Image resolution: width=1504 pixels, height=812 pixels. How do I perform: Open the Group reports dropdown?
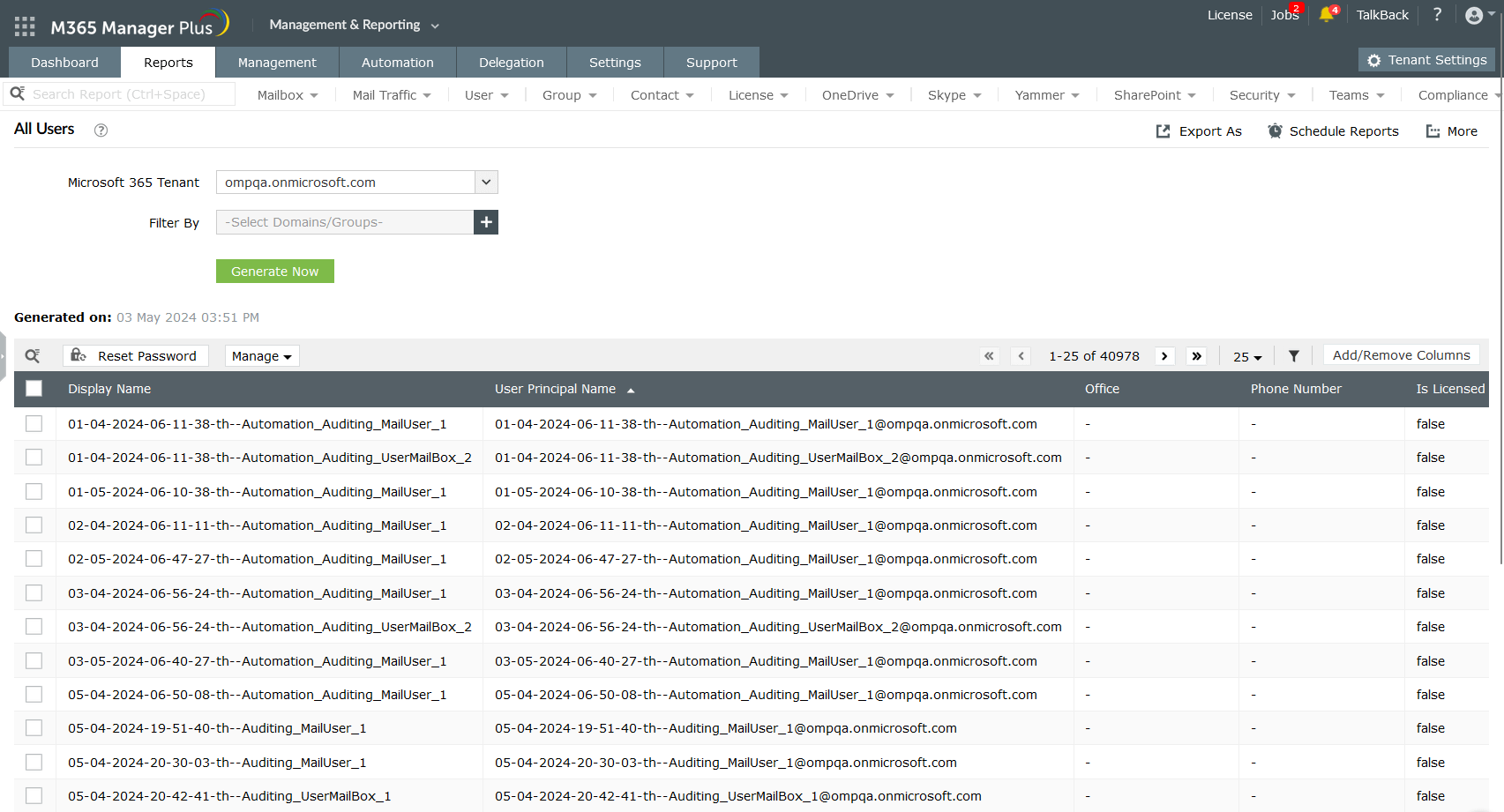coord(569,95)
